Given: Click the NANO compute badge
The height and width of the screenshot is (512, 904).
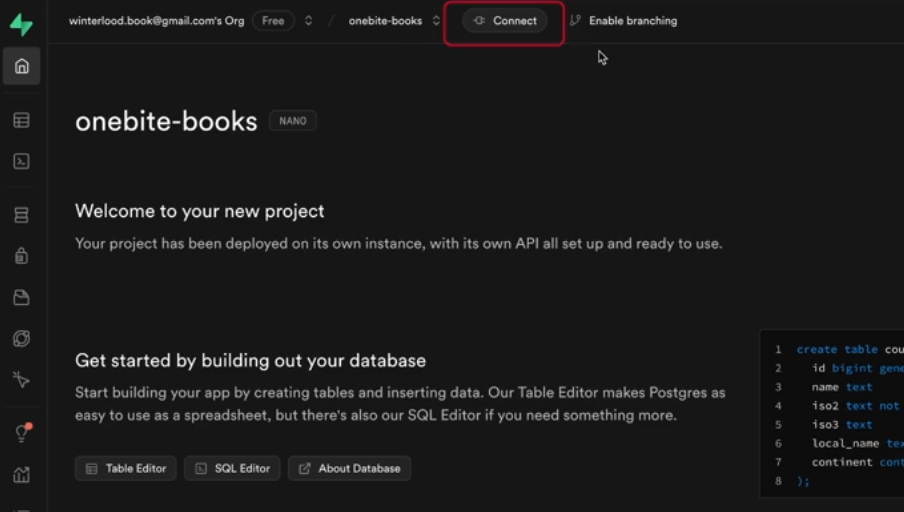Looking at the screenshot, I should click(x=293, y=121).
